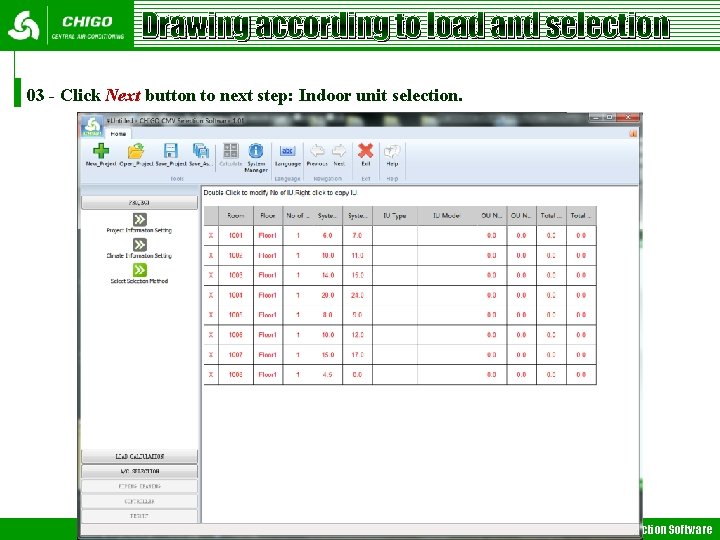The width and height of the screenshot is (720, 540).
Task: Select the room 1001 cell
Action: click(x=236, y=236)
